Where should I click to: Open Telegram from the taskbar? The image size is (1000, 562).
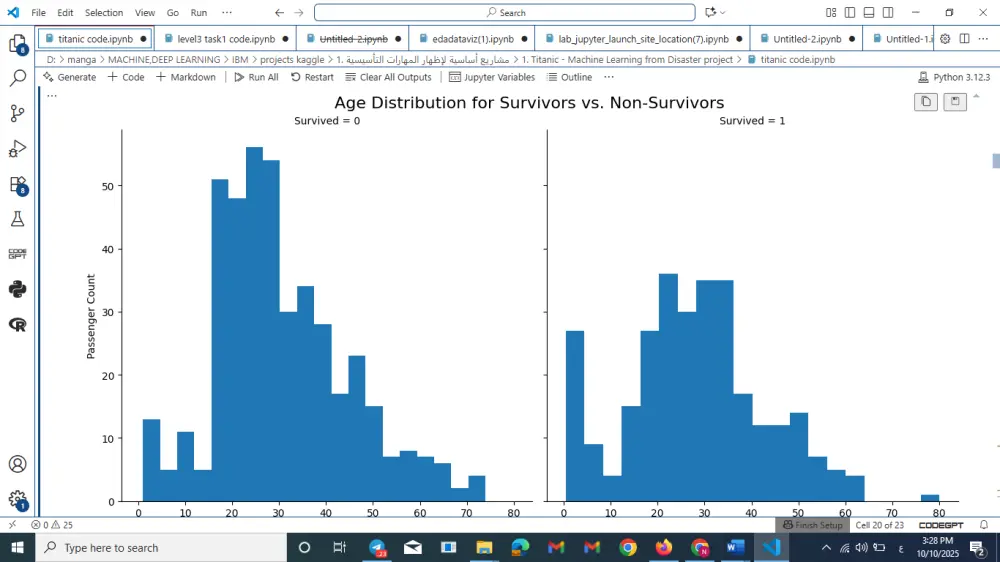click(x=378, y=547)
